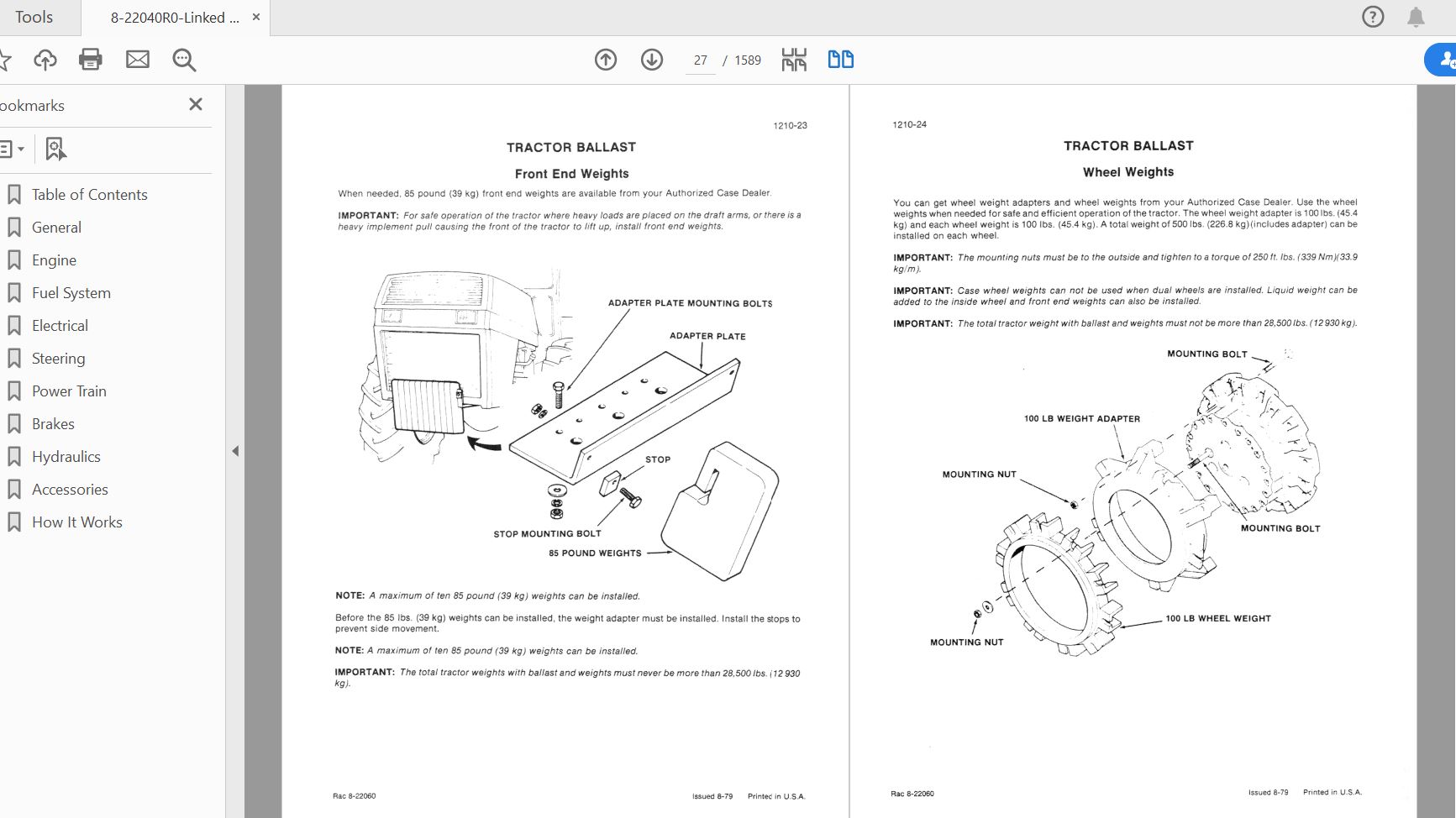
Task: Collapse the bookmarks sidebar
Action: point(195,104)
